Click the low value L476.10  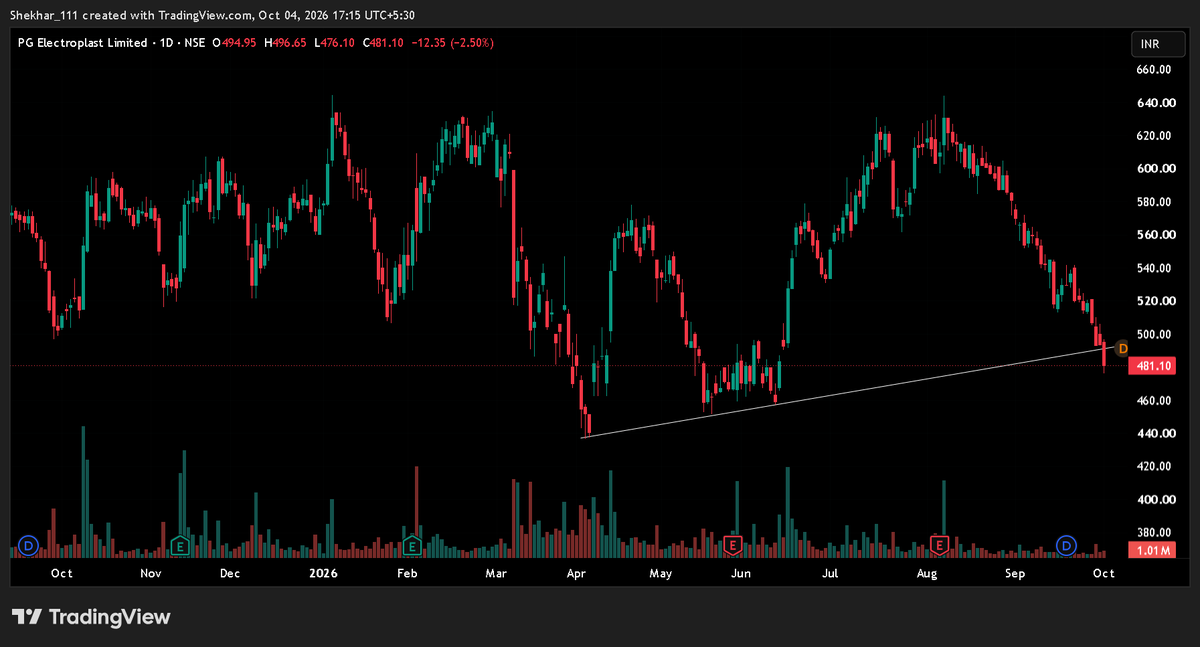point(334,43)
